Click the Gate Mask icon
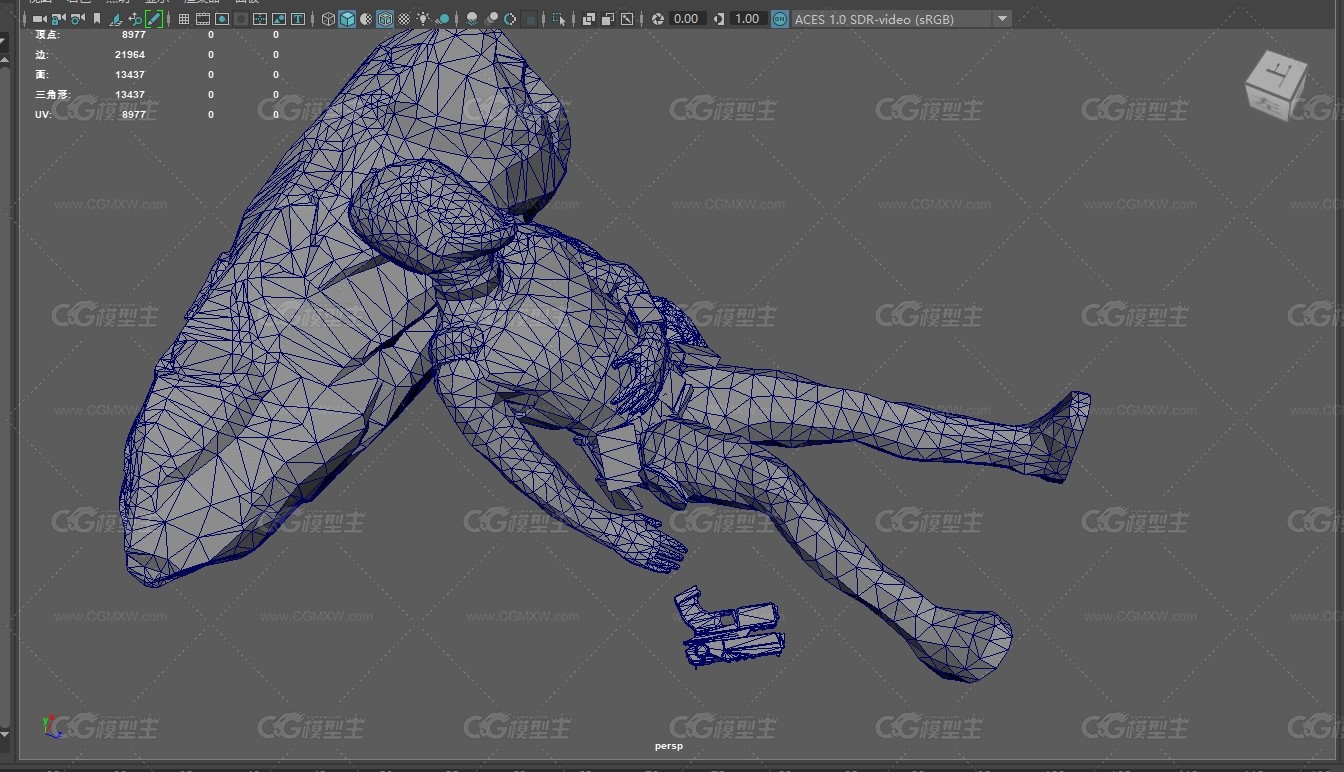The width and height of the screenshot is (1344, 772). click(x=241, y=19)
